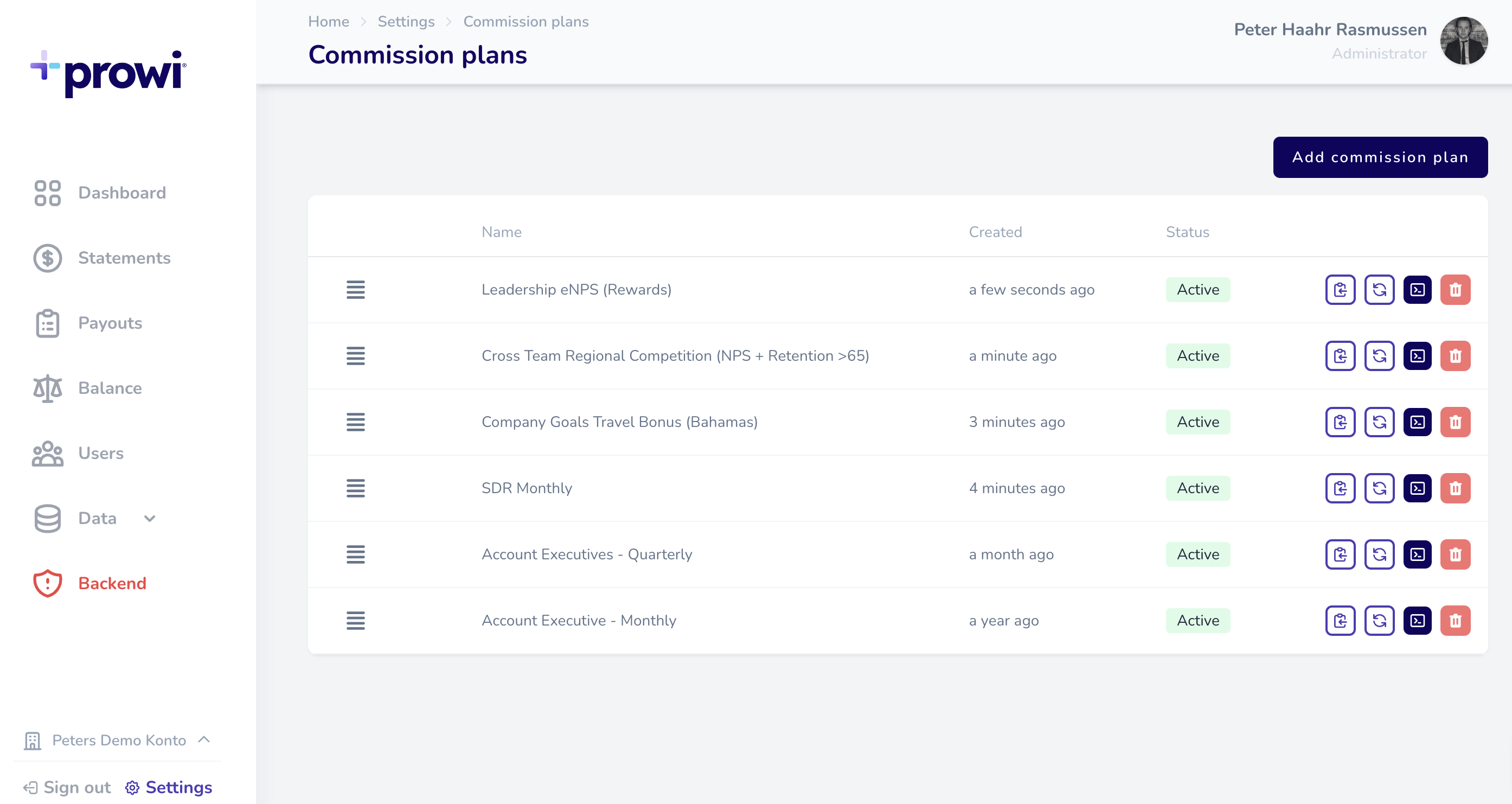This screenshot has width=1512, height=804.
Task: Toggle Active status on Leadership eNPS plan
Action: [1197, 290]
